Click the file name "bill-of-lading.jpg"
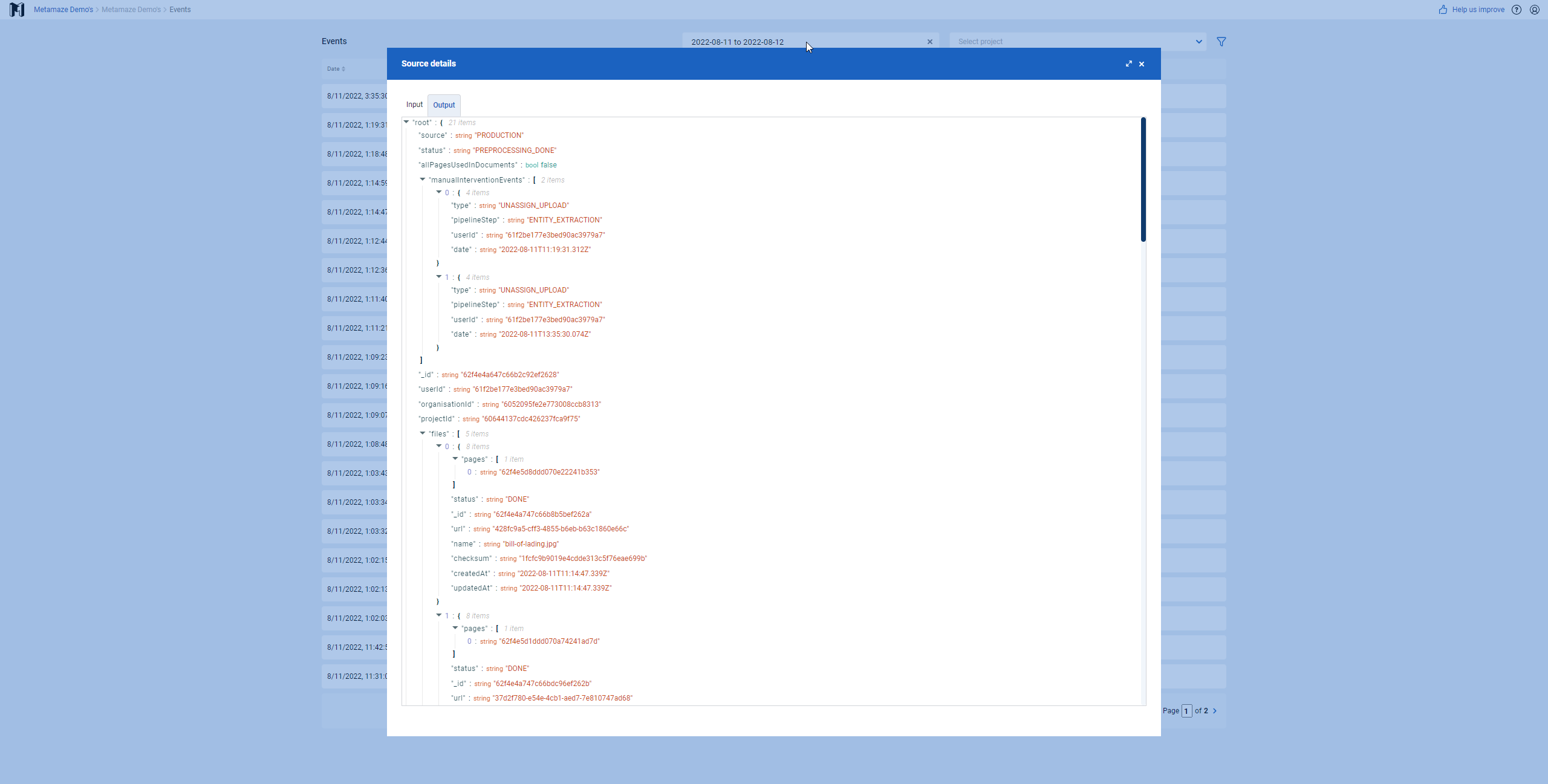 point(532,544)
